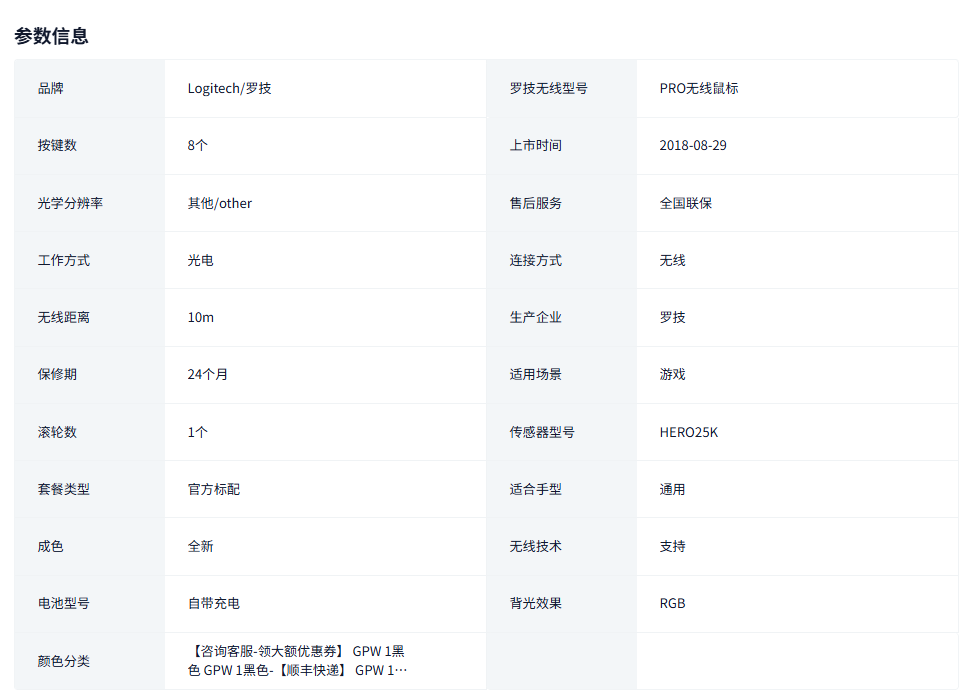Image resolution: width=974 pixels, height=699 pixels.
Task: Select the 成色 label
Action: click(50, 546)
